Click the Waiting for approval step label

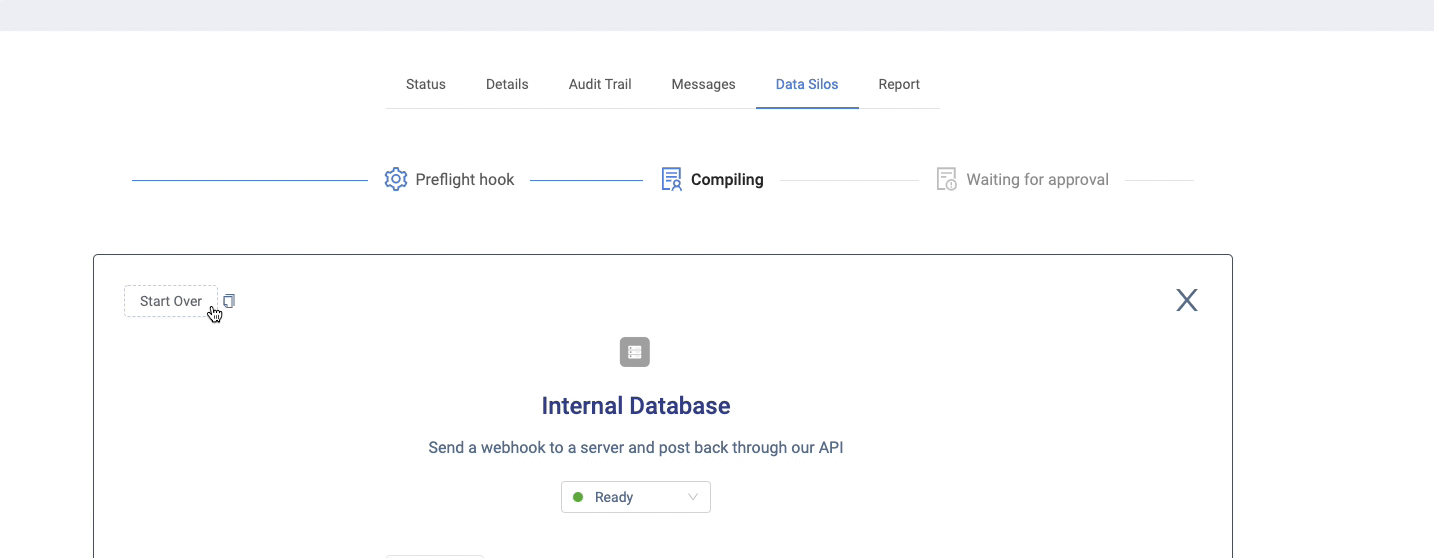1037,180
